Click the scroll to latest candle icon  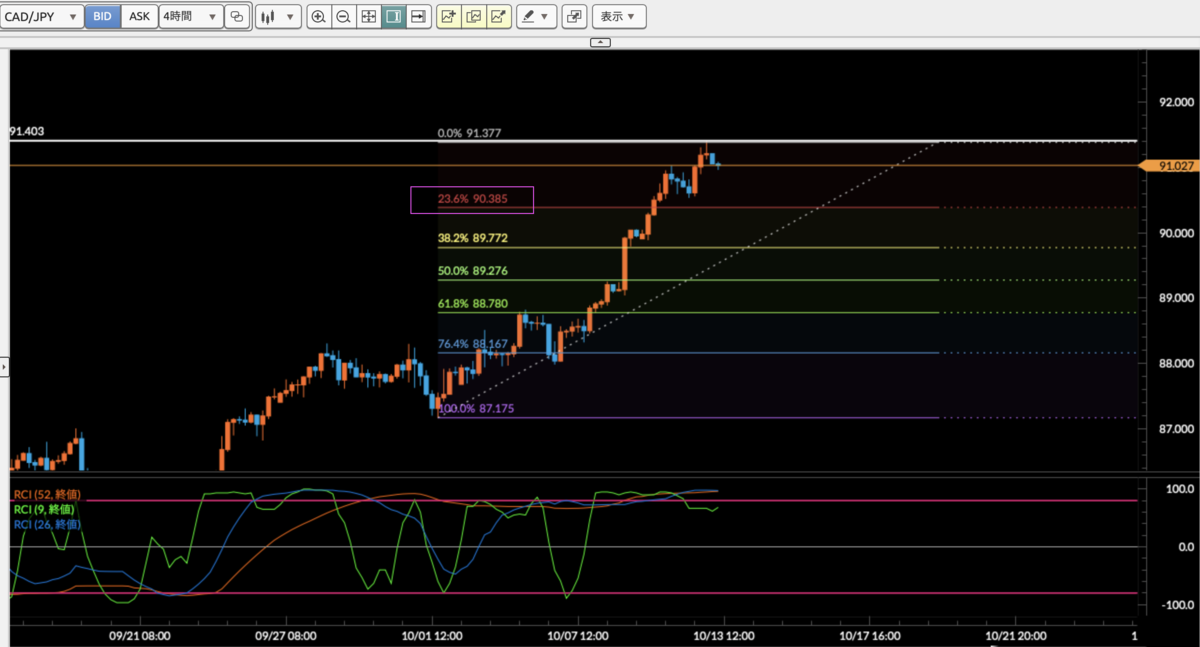[418, 16]
